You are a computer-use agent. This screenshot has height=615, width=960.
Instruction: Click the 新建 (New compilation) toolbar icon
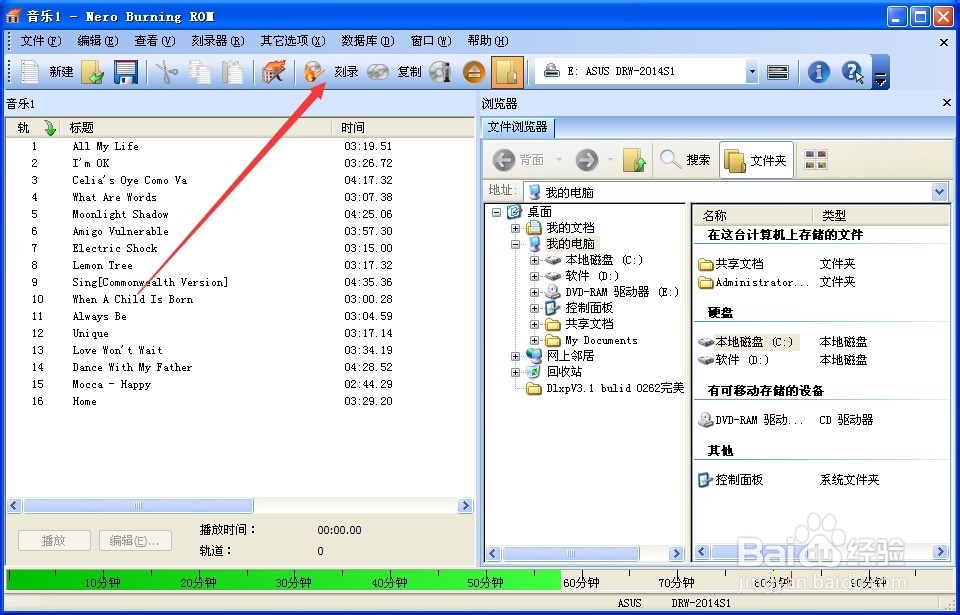(x=31, y=72)
